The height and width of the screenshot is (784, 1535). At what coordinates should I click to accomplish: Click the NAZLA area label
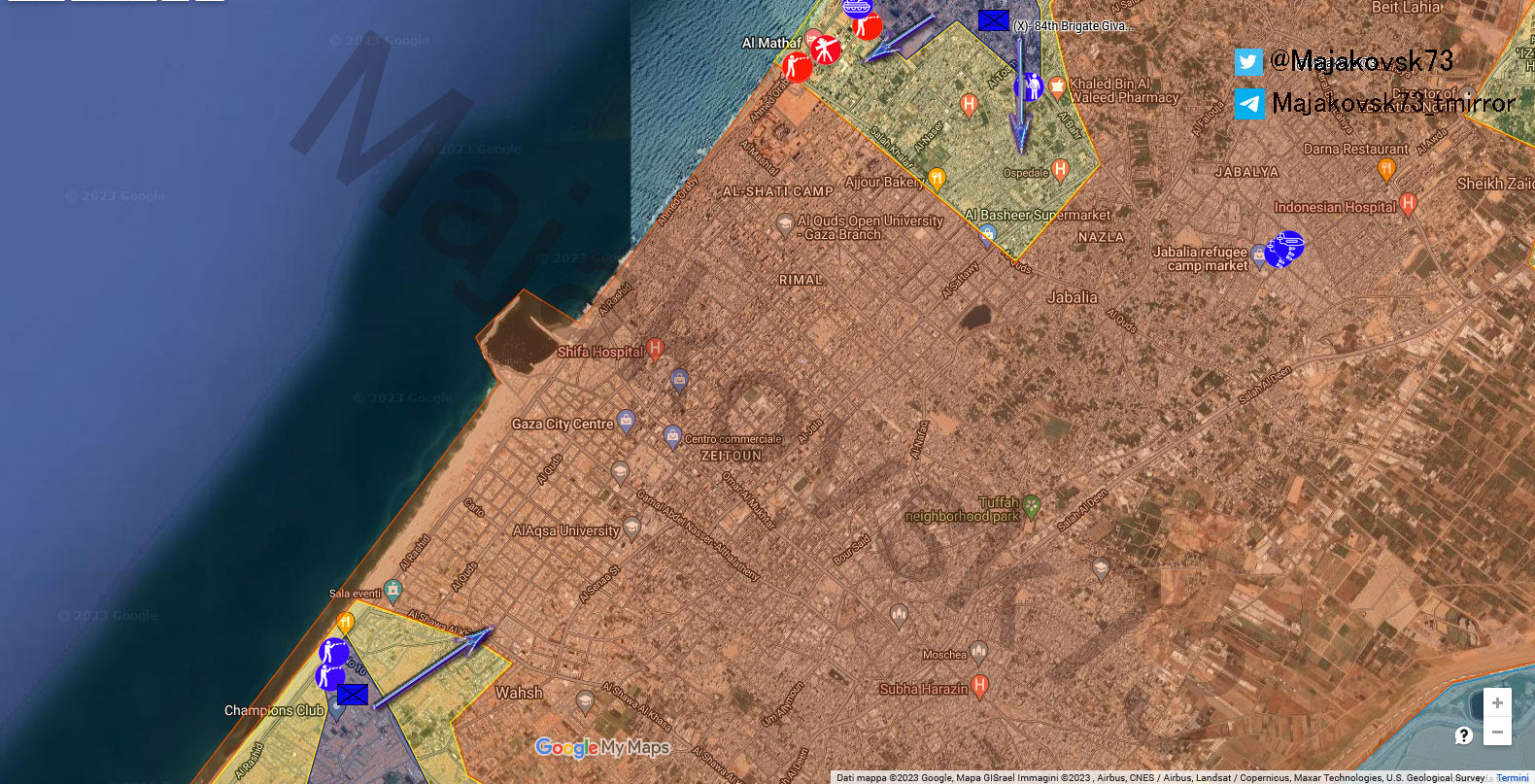click(1101, 237)
